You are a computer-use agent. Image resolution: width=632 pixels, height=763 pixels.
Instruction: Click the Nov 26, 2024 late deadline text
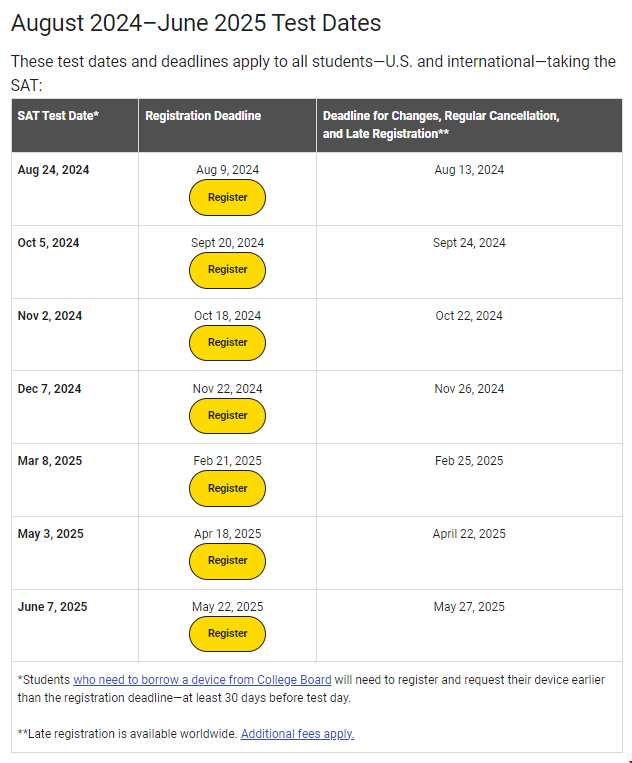pos(469,389)
